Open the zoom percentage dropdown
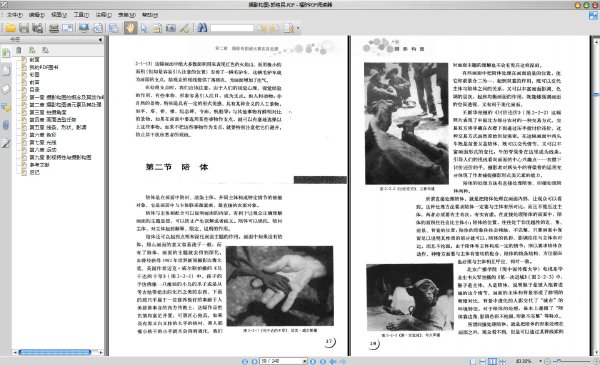 [540, 361]
